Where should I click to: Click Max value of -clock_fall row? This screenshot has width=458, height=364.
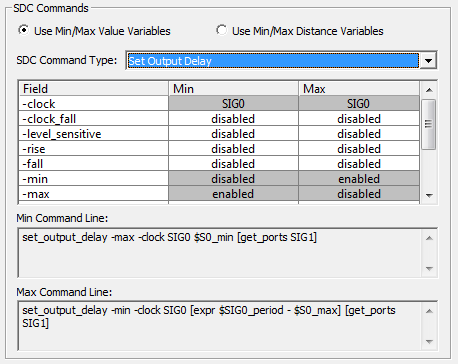359,119
